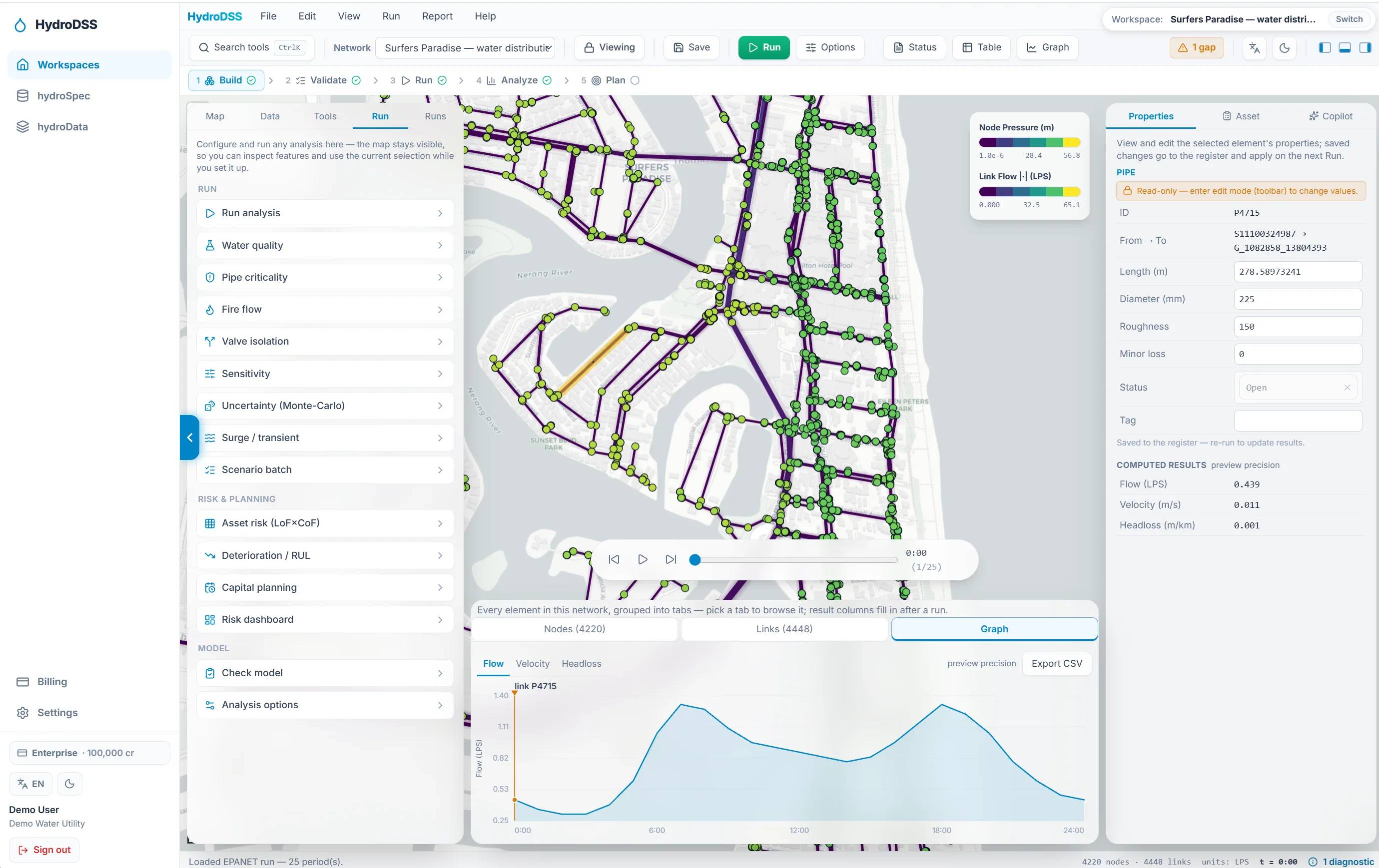Open Uncertainty (Monte-Carlo) analysis
The height and width of the screenshot is (868, 1379).
click(x=325, y=406)
